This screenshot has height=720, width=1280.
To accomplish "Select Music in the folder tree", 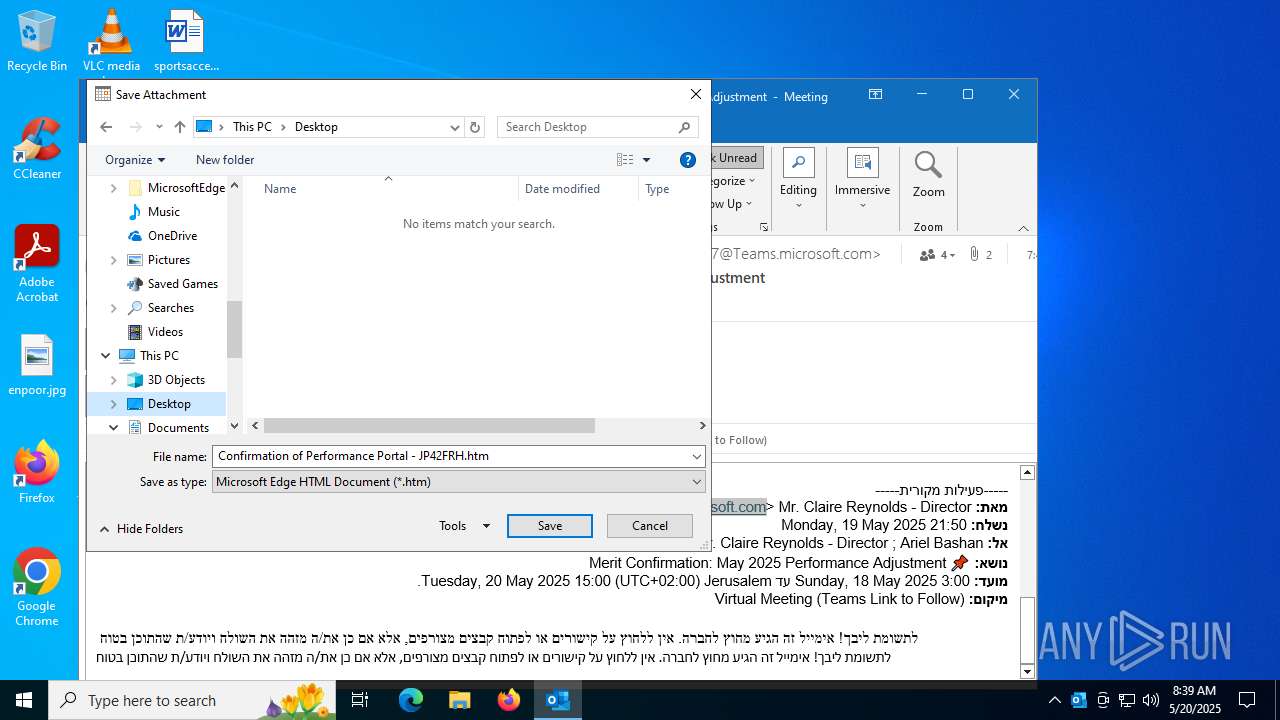I will tap(163, 212).
